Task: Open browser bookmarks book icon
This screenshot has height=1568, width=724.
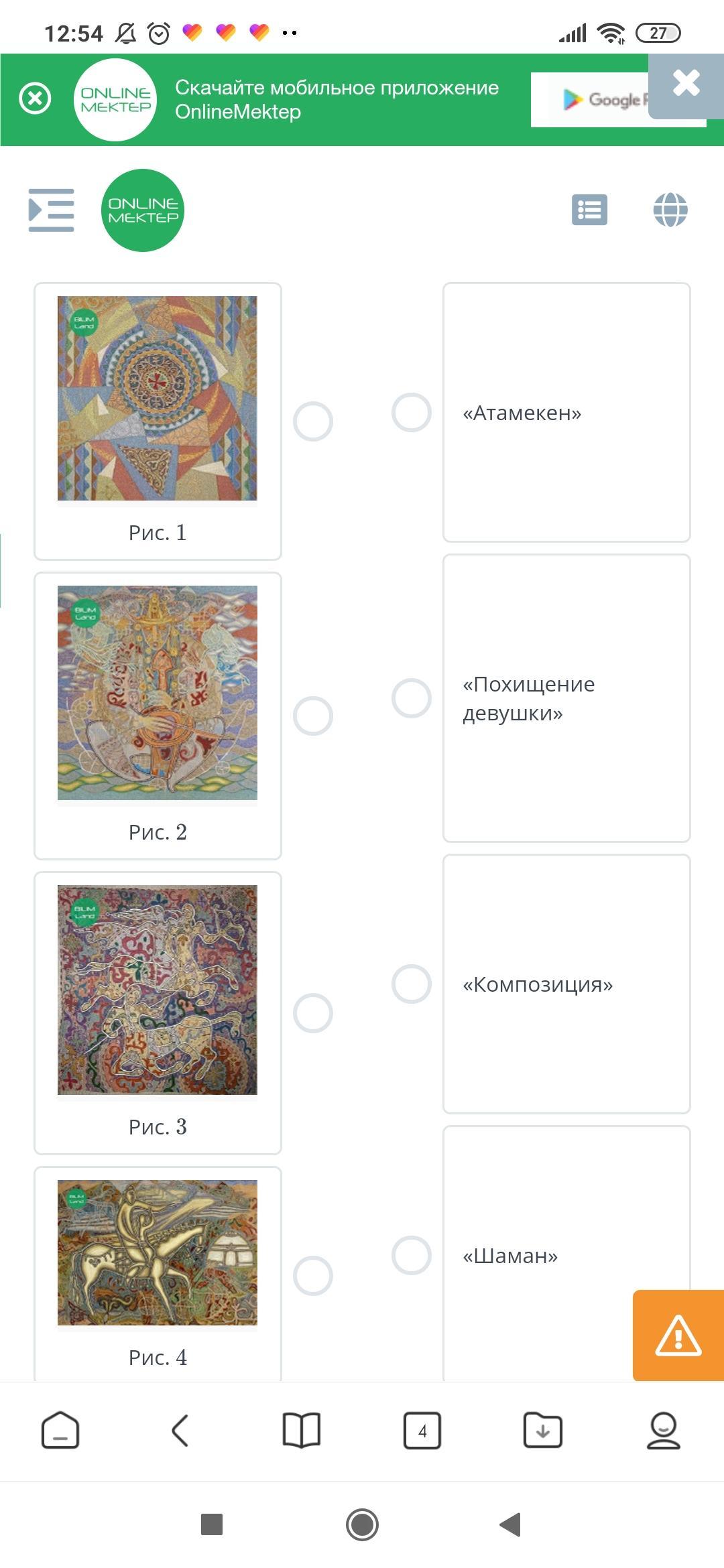Action: (x=302, y=1431)
